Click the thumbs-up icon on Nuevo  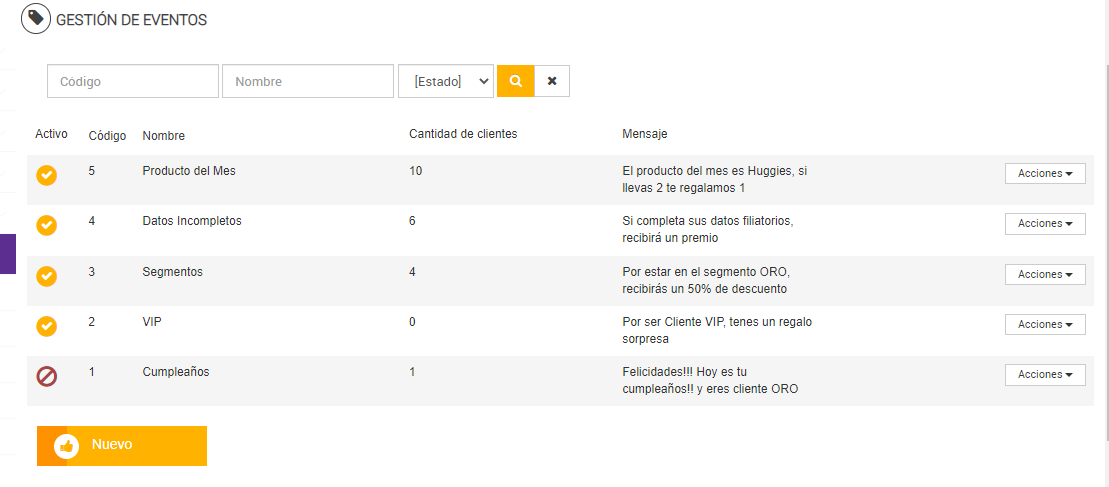[67, 446]
